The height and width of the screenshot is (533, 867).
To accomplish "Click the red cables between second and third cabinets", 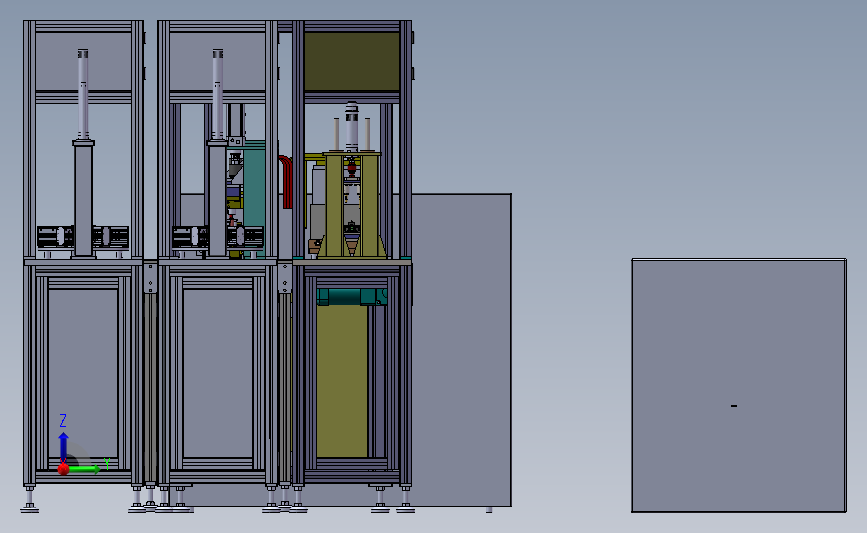I will (286, 182).
